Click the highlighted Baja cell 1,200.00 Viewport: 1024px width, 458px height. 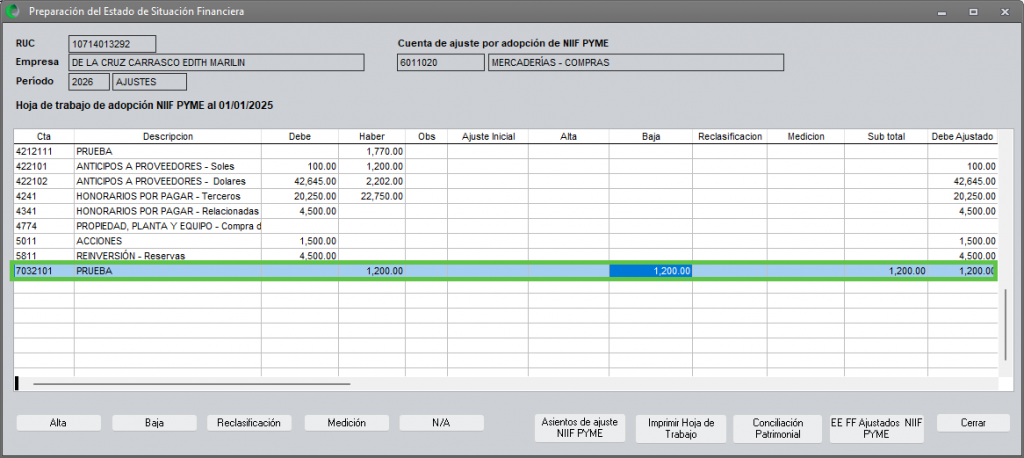(x=650, y=271)
